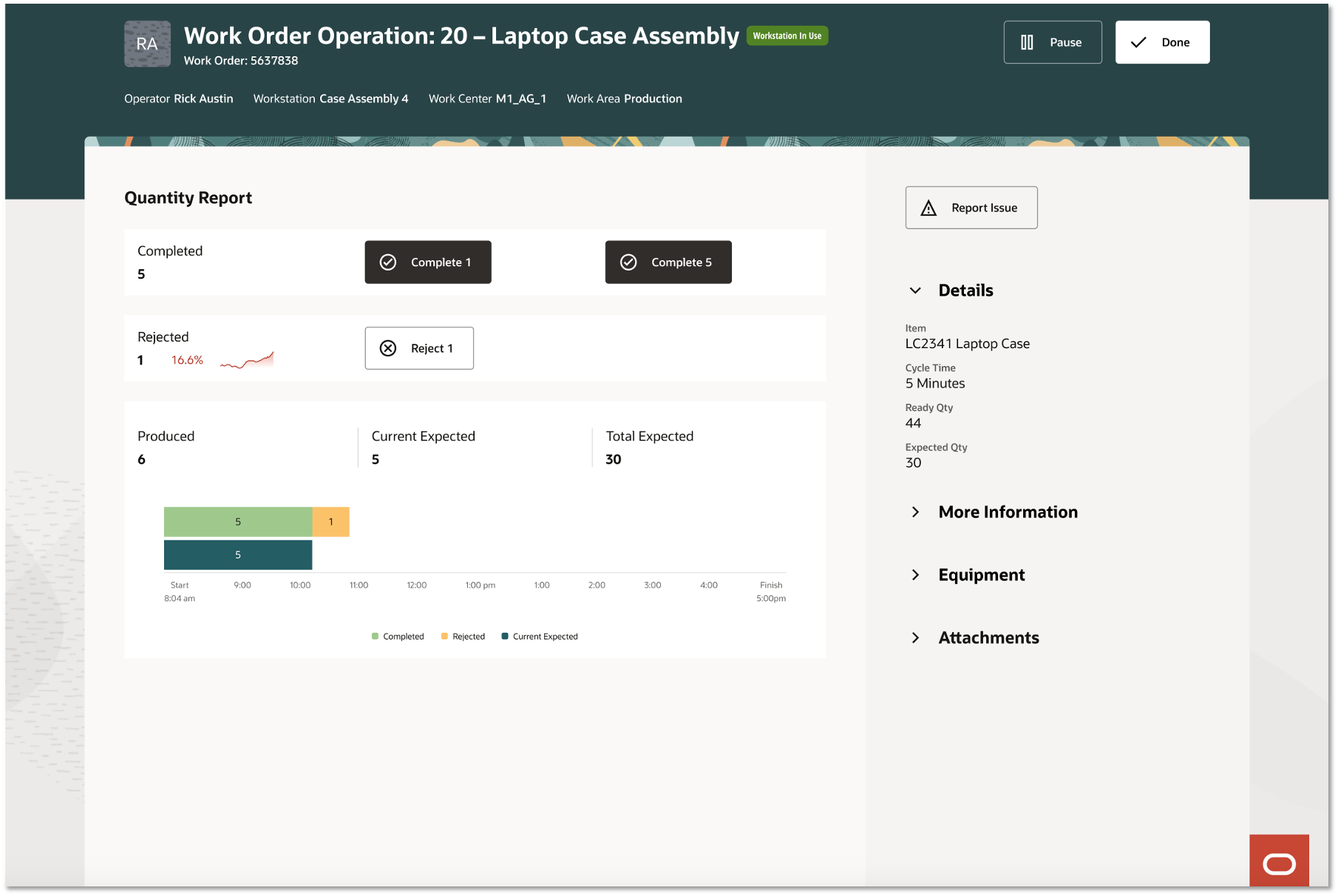Click the orange rejected segment in progress bar
Viewport: 1338px width, 896px height.
(x=330, y=521)
